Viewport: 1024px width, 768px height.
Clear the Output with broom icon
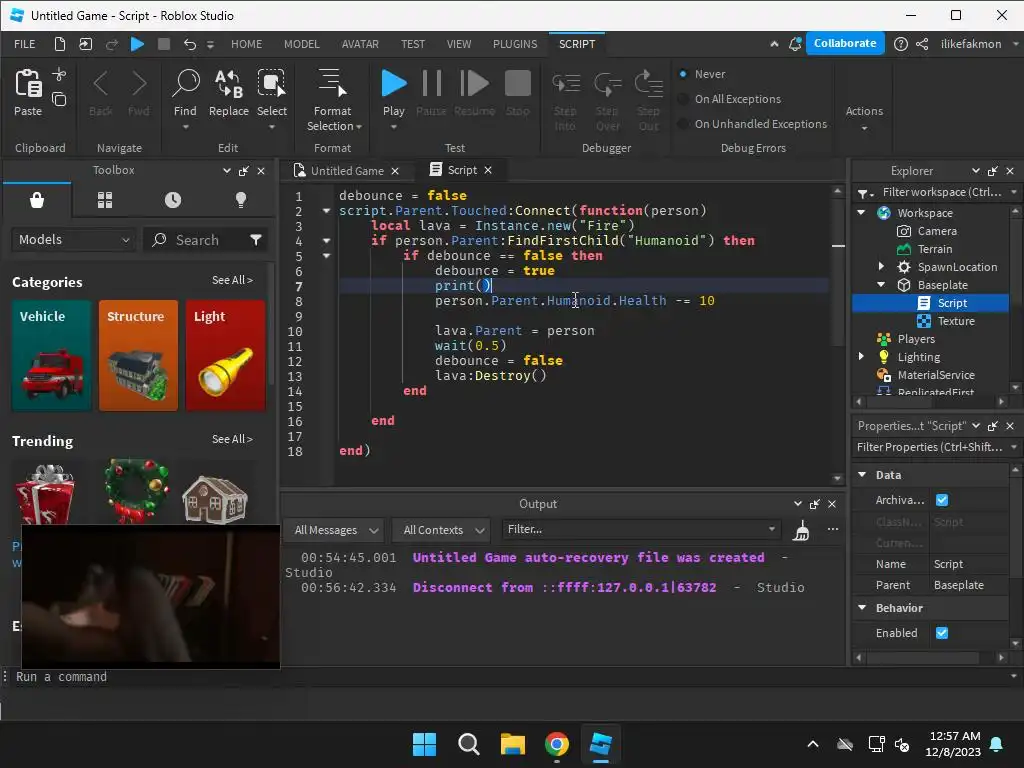pos(801,530)
